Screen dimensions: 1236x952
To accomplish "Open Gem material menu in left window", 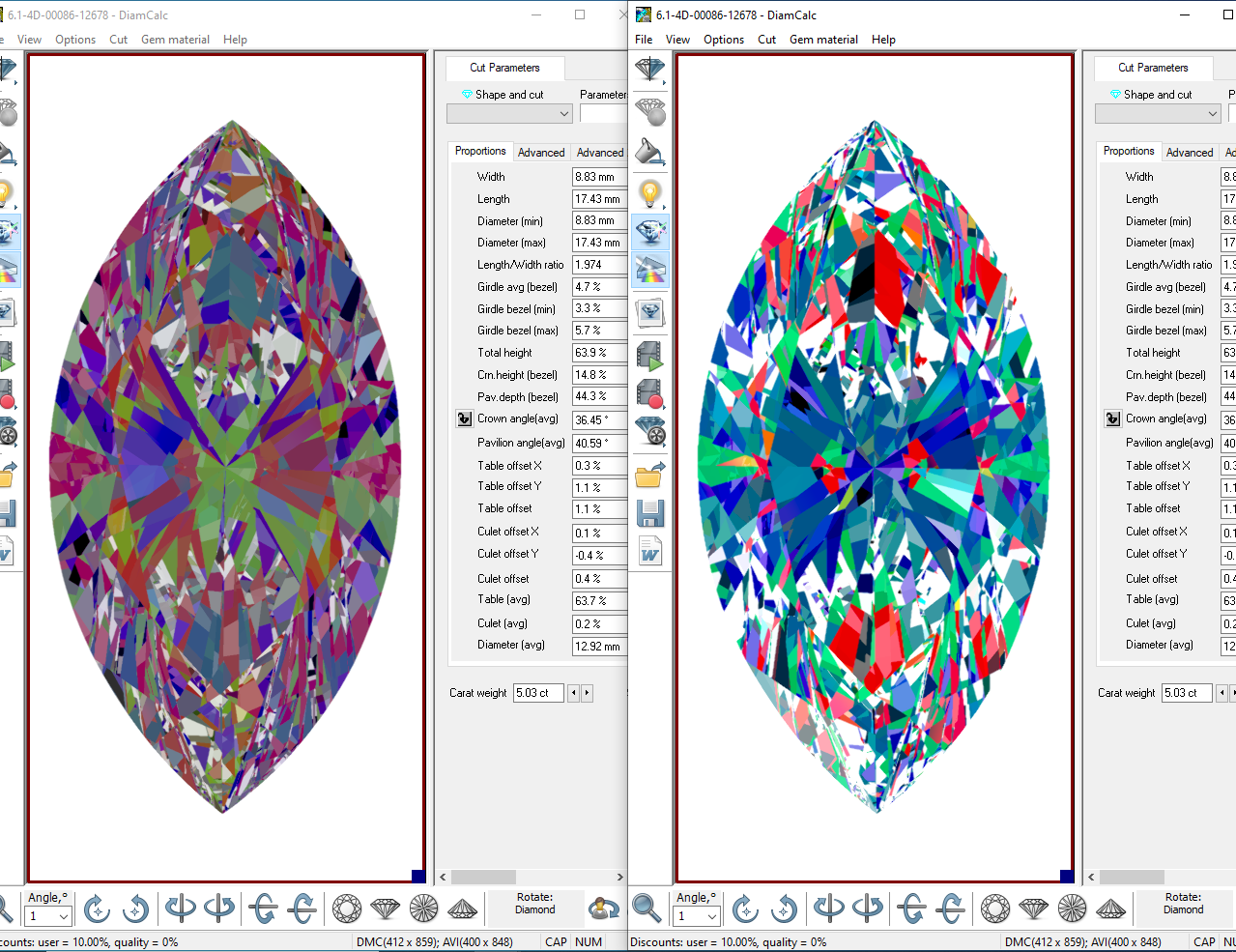I will pos(175,40).
